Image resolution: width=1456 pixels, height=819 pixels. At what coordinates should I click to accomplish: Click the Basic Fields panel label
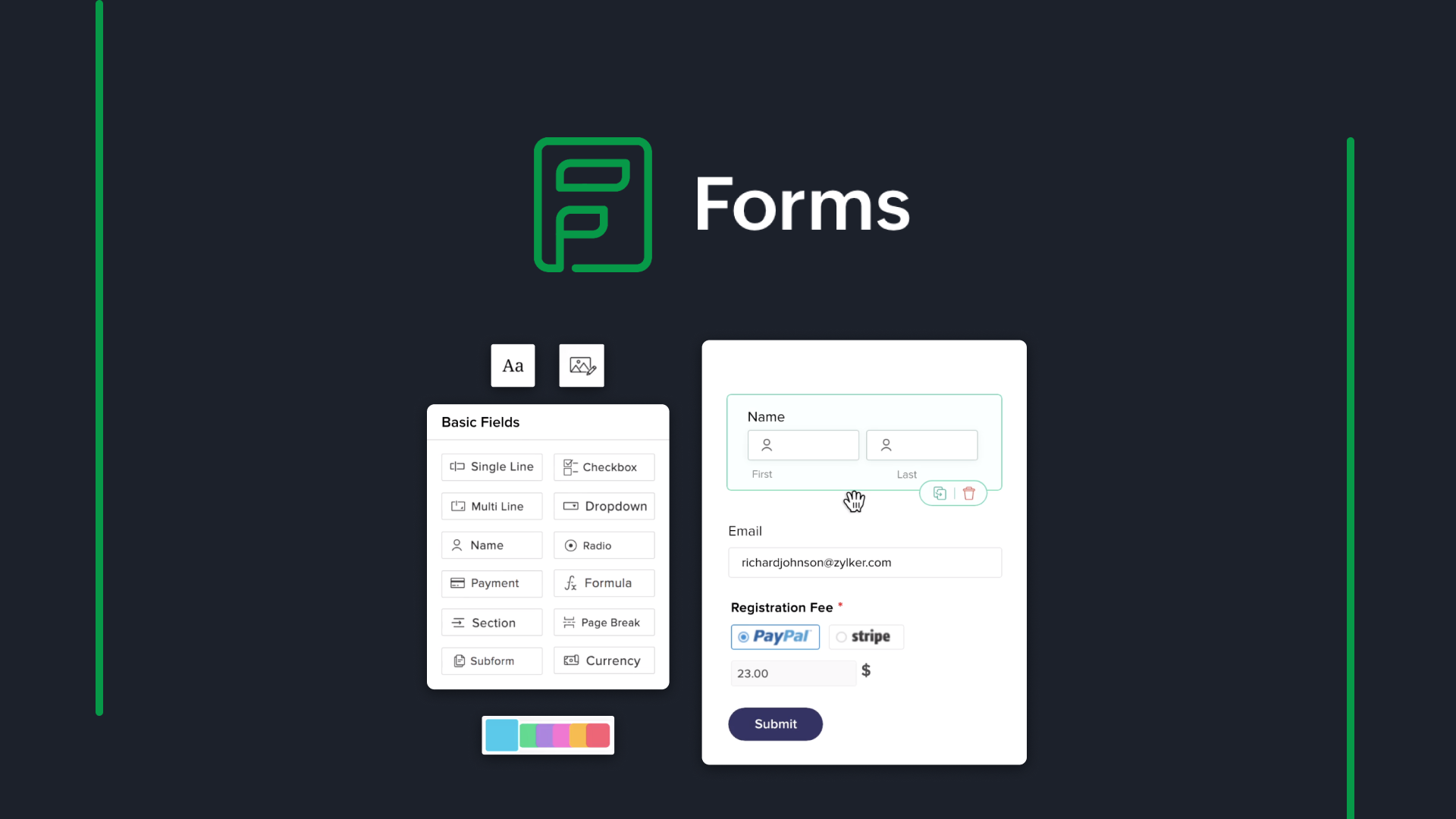(480, 422)
